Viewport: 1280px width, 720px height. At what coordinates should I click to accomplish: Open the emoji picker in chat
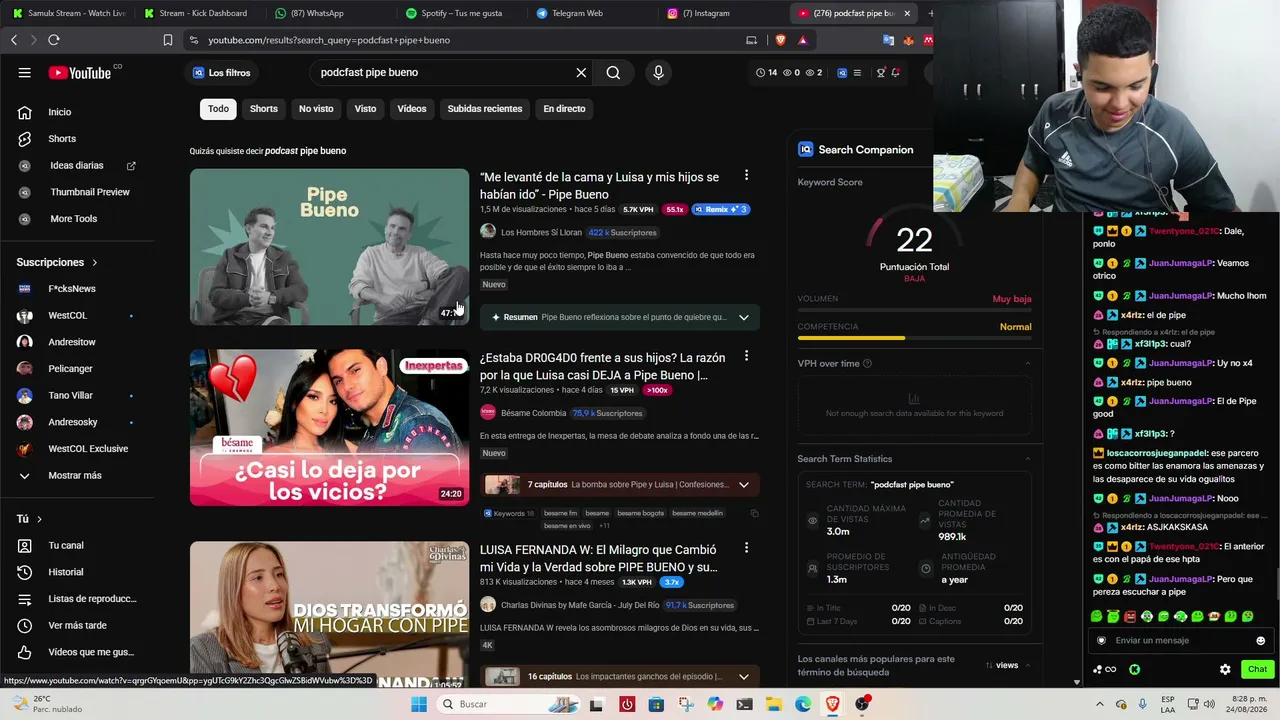[x=1260, y=641]
